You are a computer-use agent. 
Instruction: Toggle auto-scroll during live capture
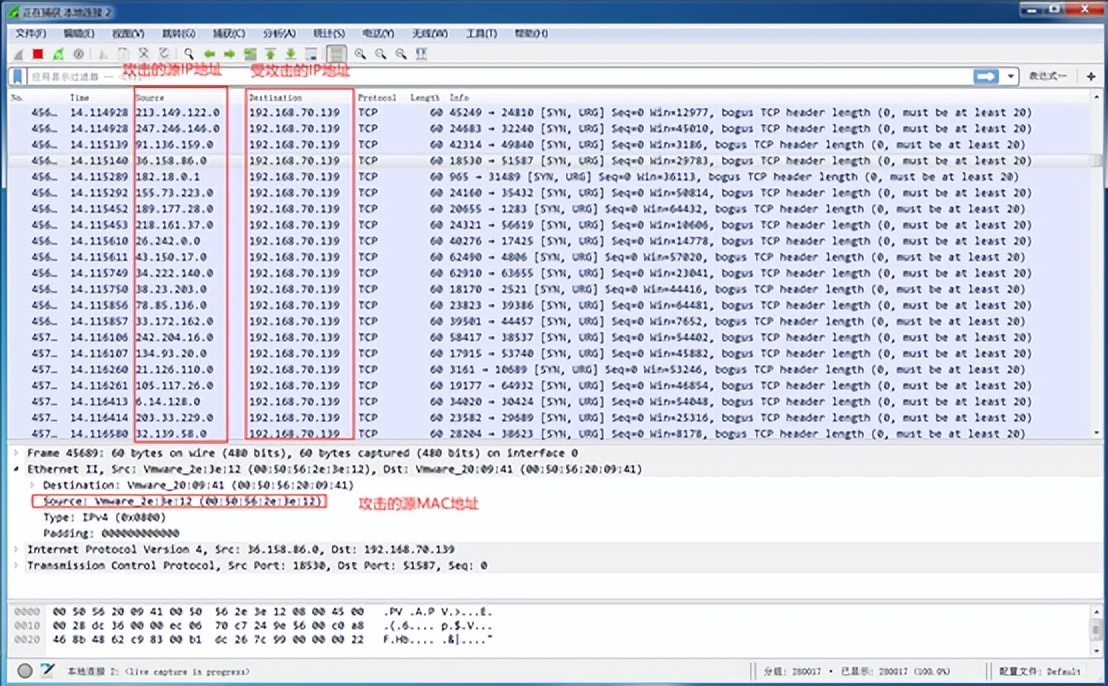point(311,54)
